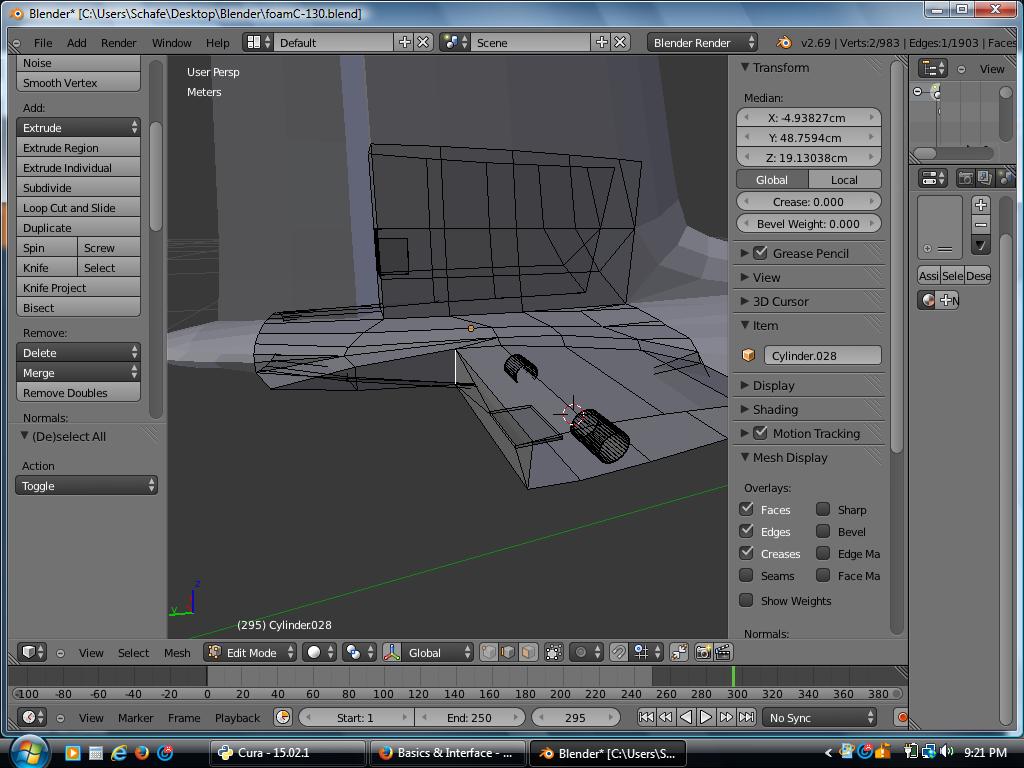1024x768 pixels.
Task: Open the scene browse icon
Action: 455,42
